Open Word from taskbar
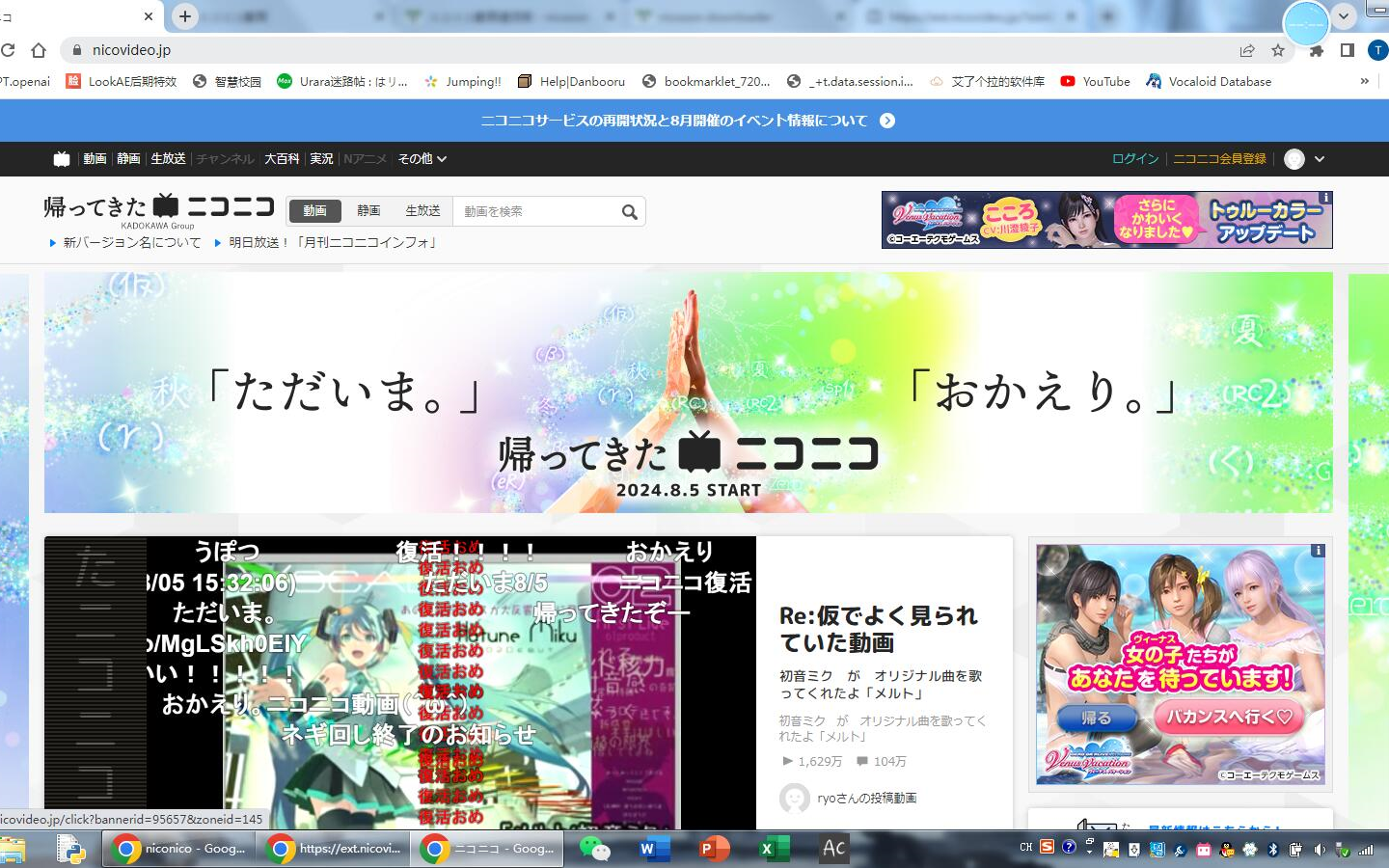This screenshot has height=868, width=1389. tap(653, 849)
